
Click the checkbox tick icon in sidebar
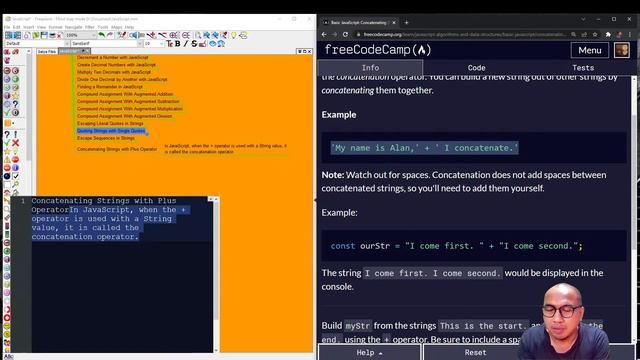tap(16, 176)
